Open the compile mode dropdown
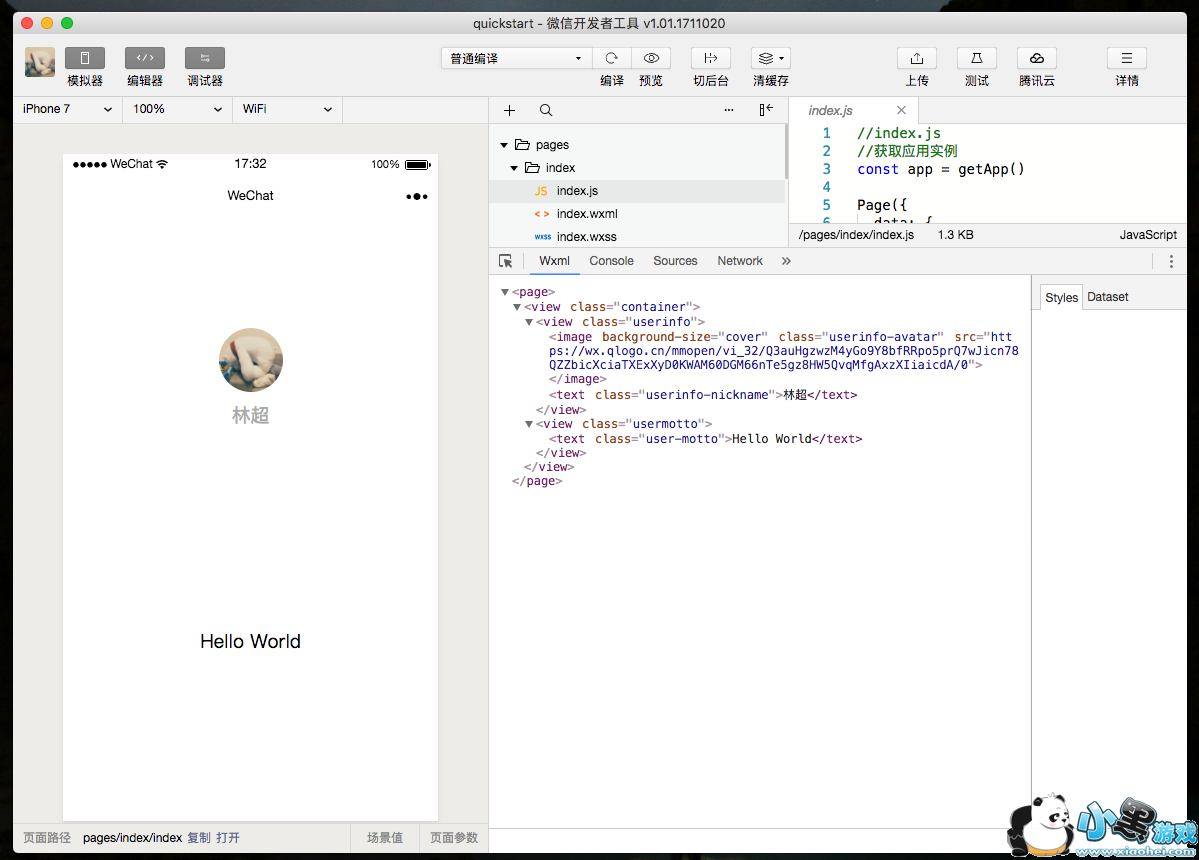1199x860 pixels. click(516, 58)
